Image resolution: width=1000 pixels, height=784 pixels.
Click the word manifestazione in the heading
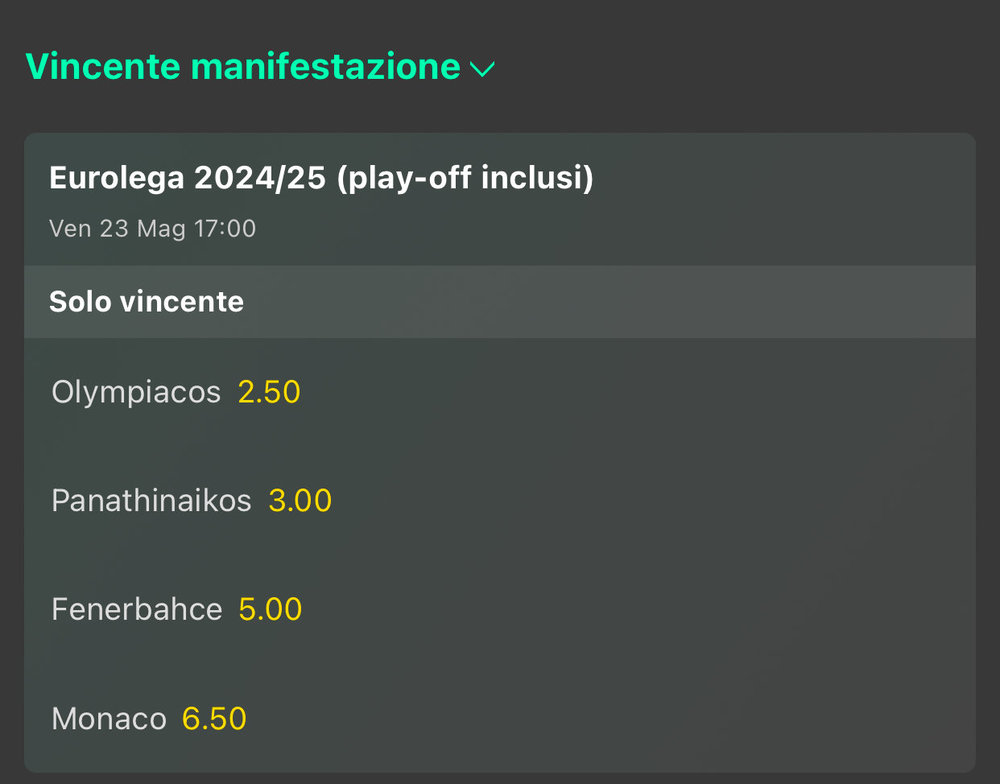(x=325, y=66)
